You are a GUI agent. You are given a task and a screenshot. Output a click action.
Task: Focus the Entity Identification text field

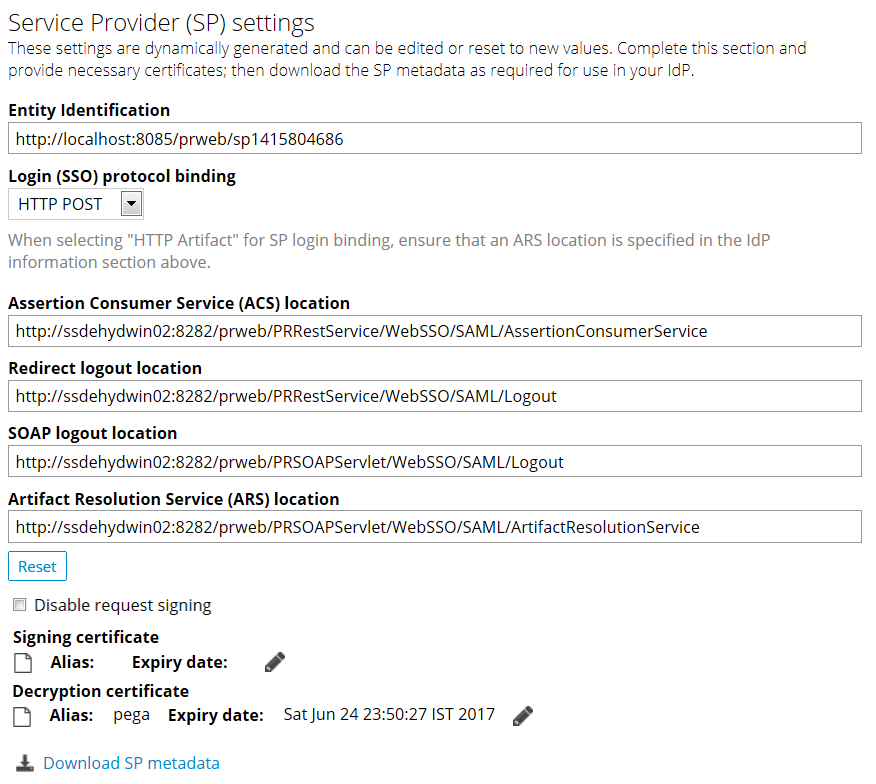[x=435, y=139]
